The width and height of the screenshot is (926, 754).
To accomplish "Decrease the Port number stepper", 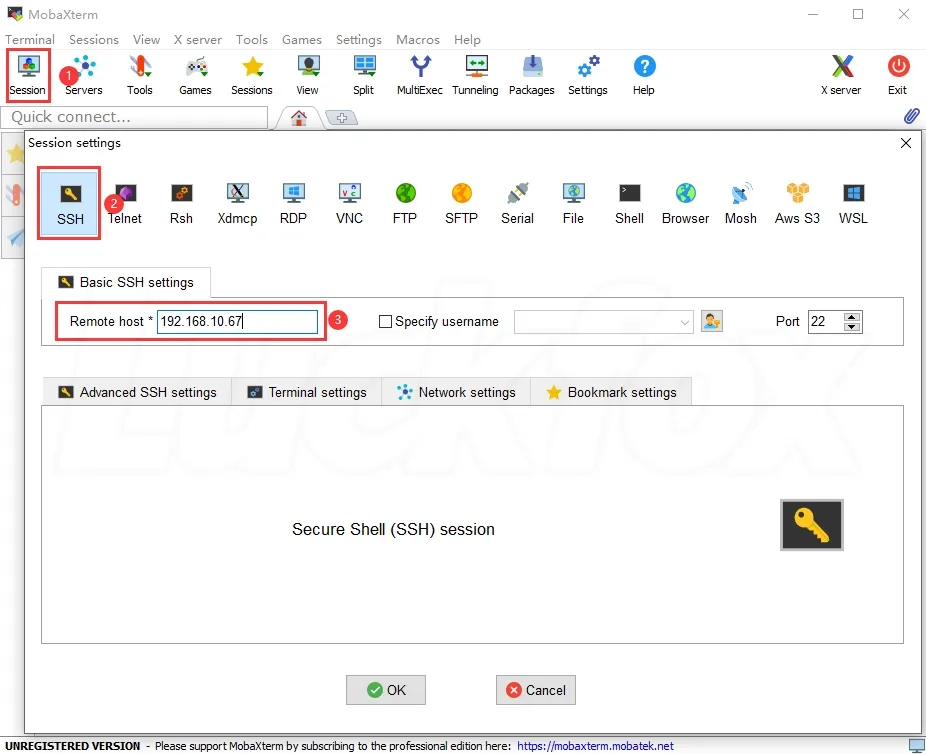I will tap(852, 327).
